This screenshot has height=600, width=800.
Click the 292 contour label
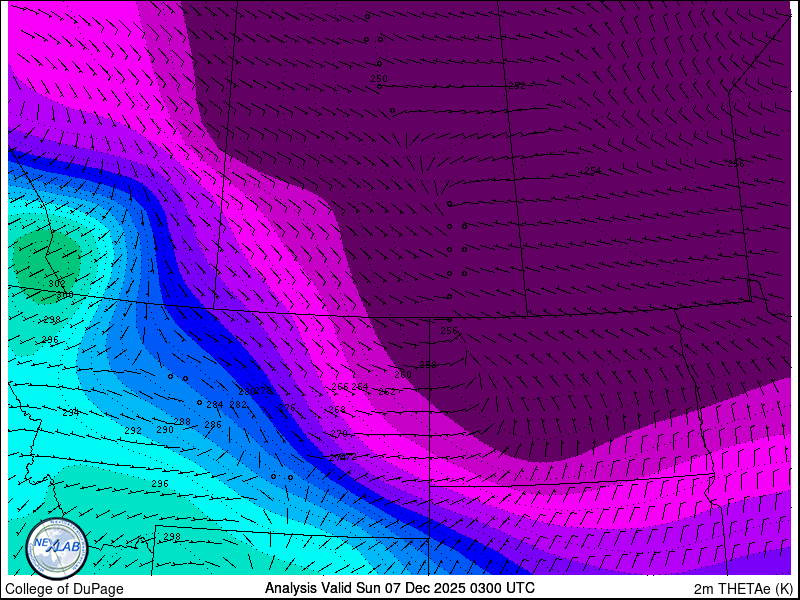point(133,431)
